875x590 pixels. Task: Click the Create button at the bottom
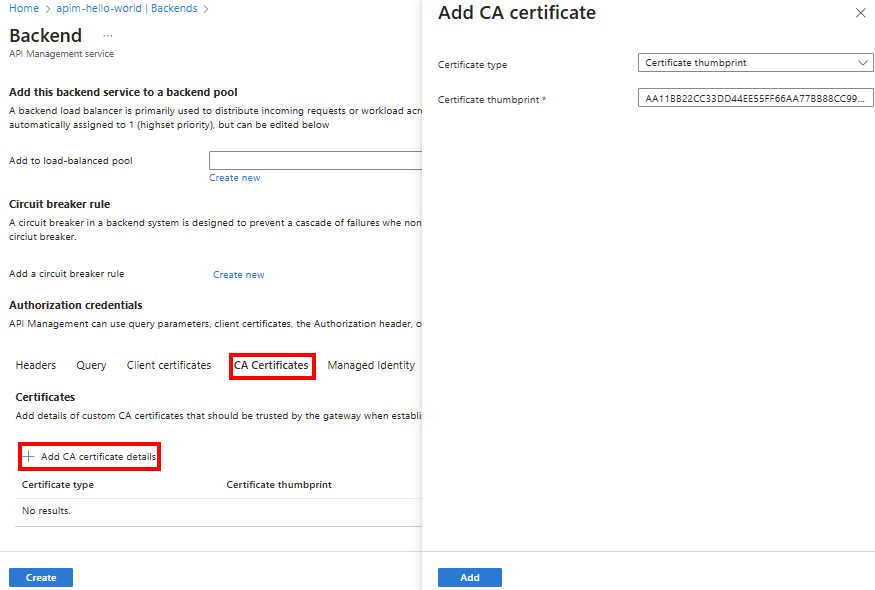coord(40,577)
